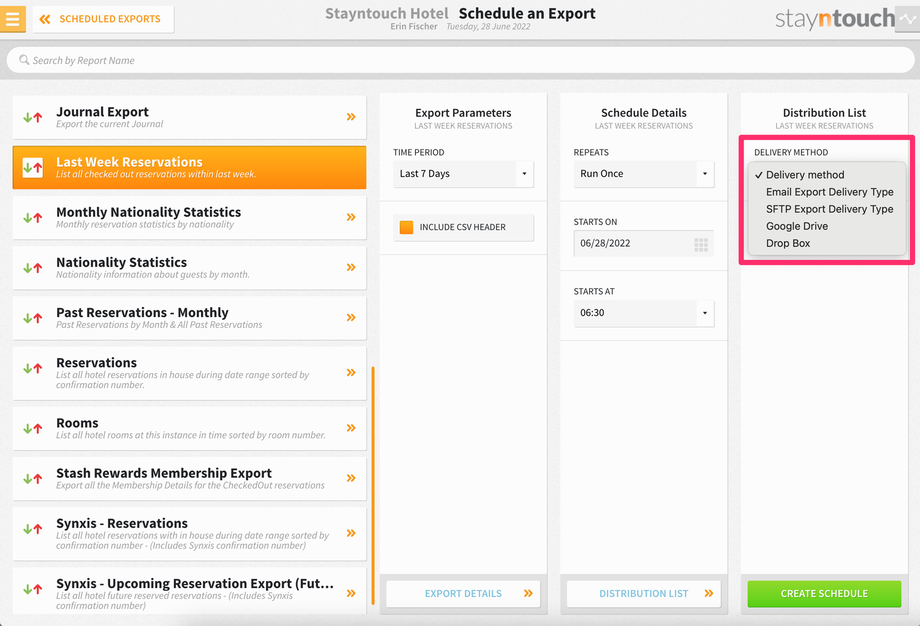Click the Reservations row arrows icon

click(x=33, y=368)
